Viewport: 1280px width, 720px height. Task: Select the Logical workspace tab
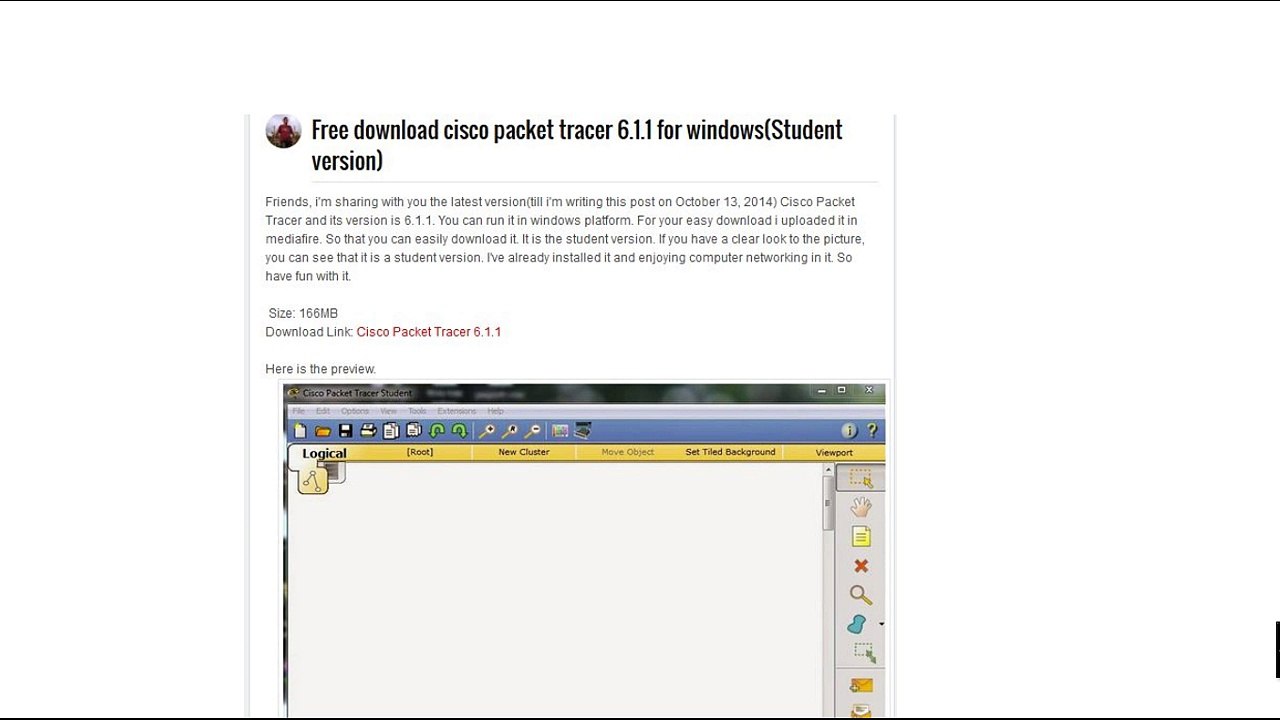pos(324,453)
